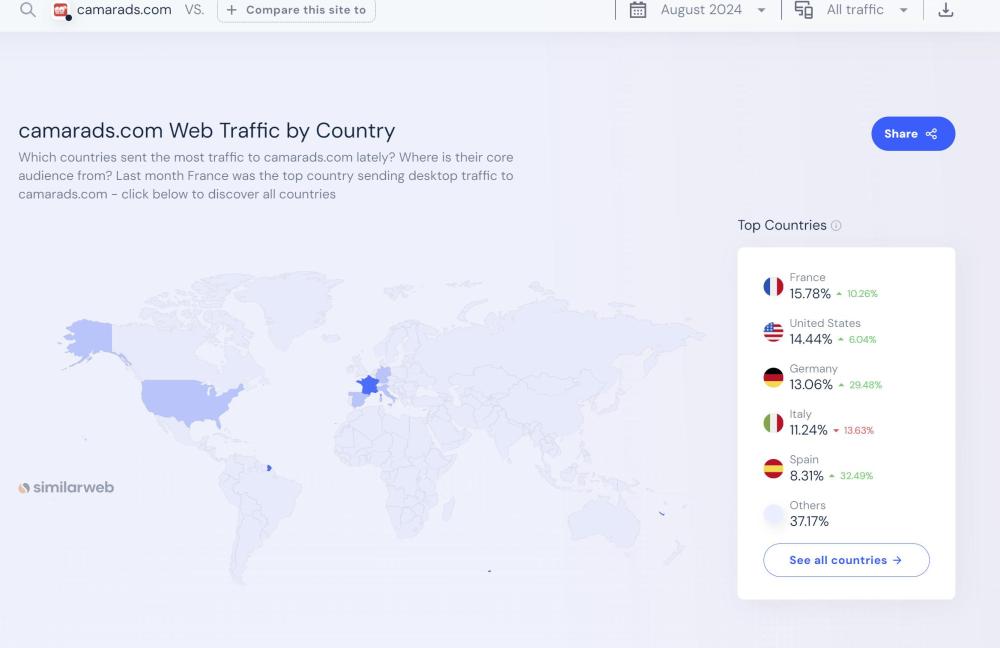
Task: Open the See all countries link
Action: click(x=846, y=560)
